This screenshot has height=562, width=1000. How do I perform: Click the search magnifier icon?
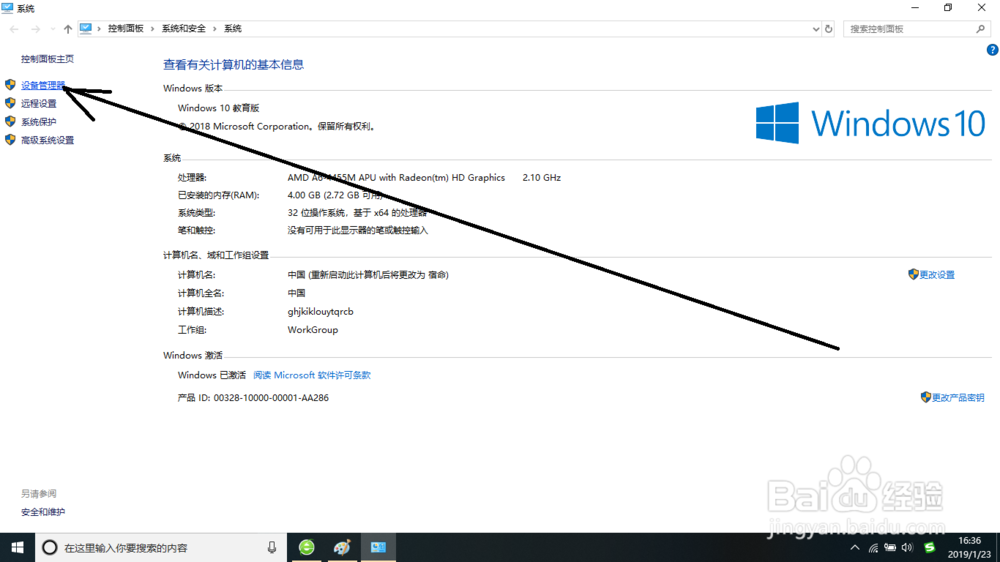[x=980, y=29]
